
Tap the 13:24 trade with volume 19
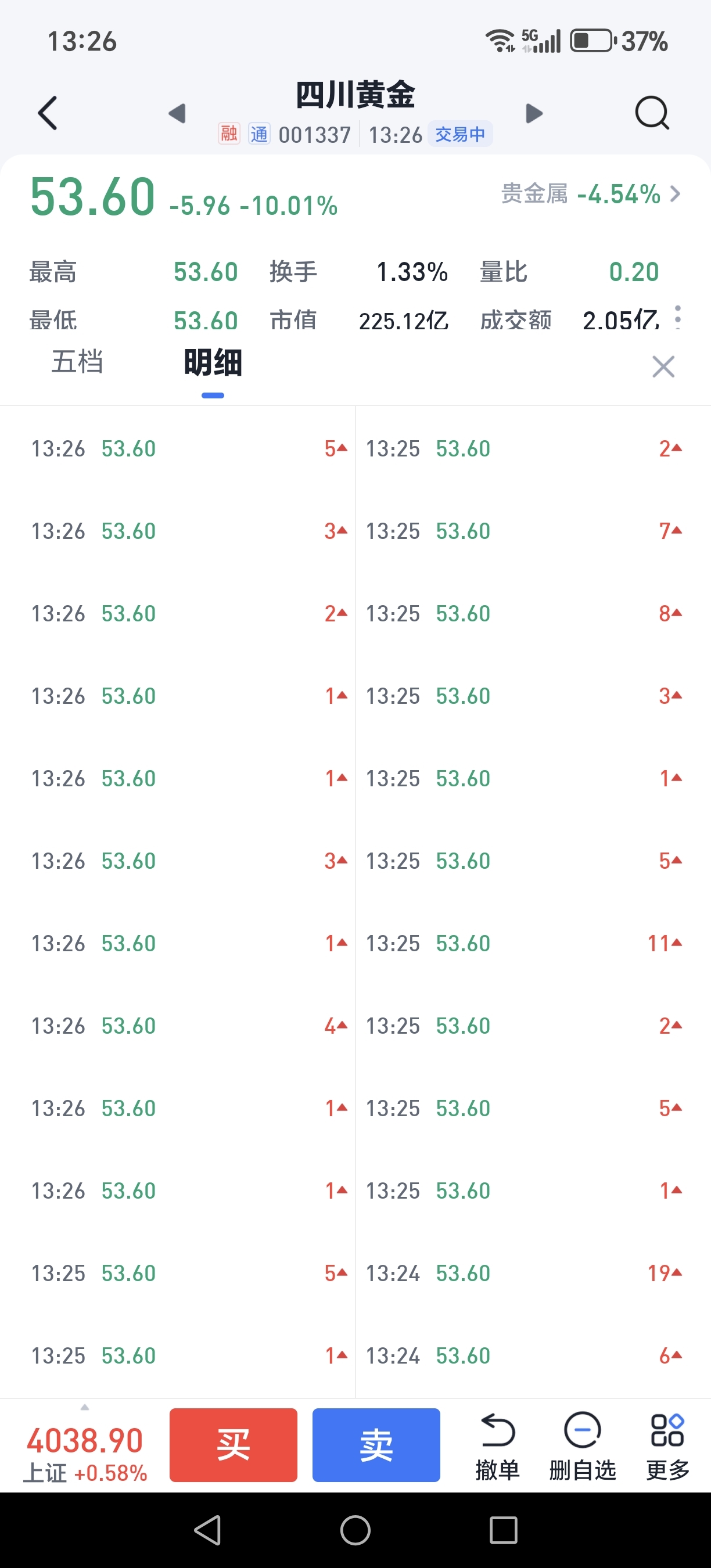click(x=523, y=1274)
